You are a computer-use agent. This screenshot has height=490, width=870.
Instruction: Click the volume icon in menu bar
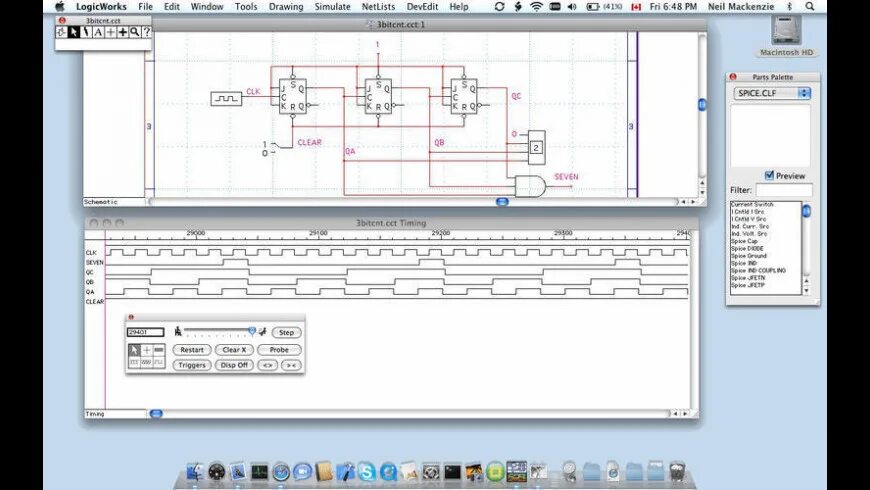click(x=573, y=7)
